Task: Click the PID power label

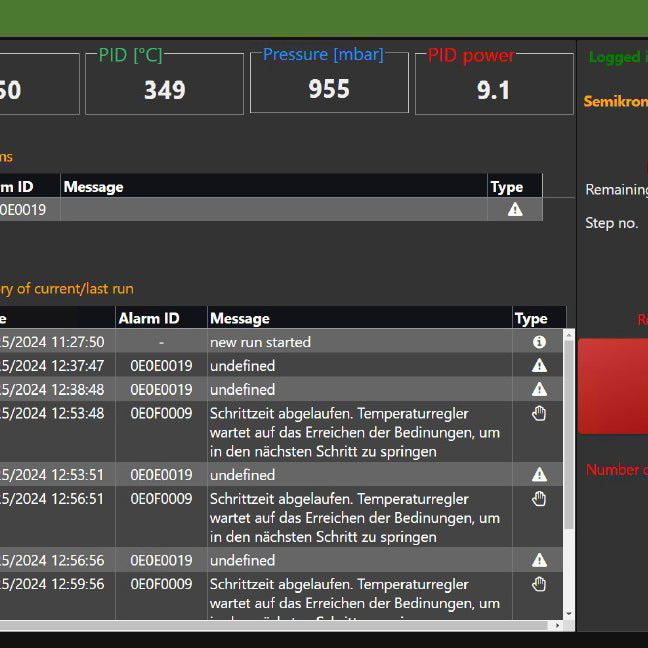Action: click(471, 55)
